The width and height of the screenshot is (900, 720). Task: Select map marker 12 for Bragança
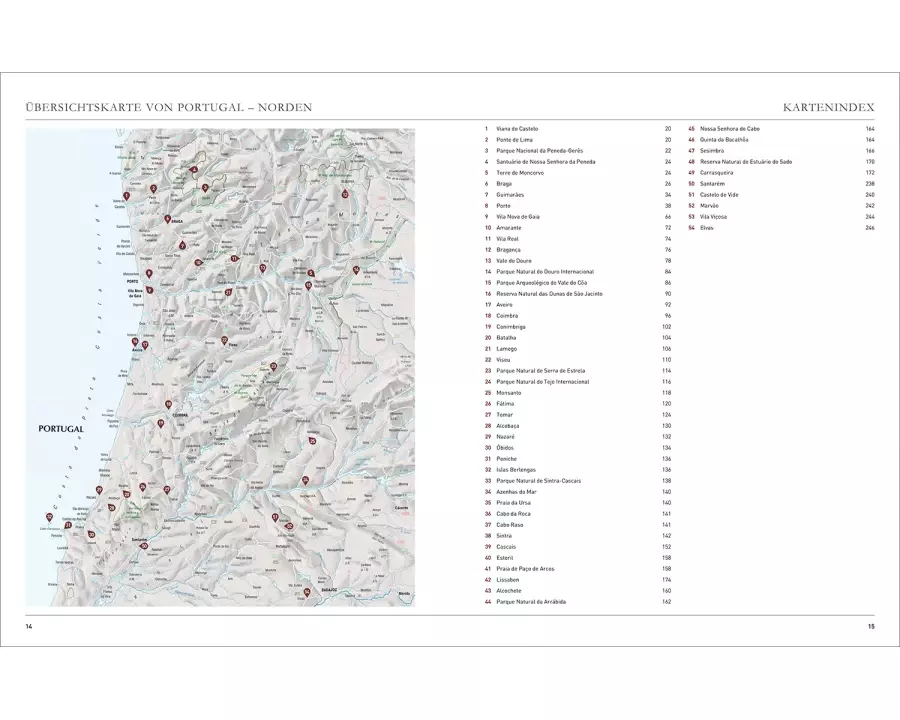344,193
